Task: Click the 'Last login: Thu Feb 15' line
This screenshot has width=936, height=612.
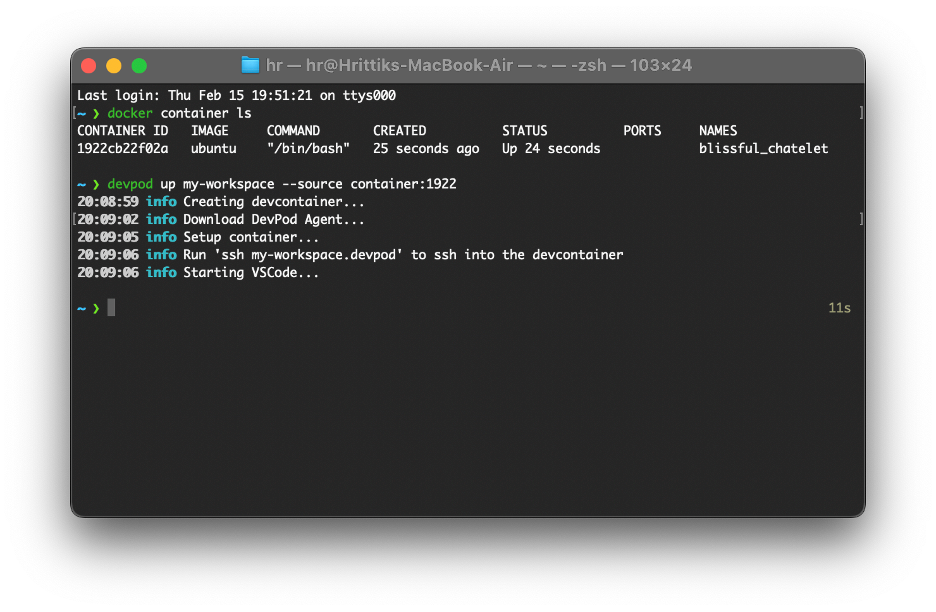Action: coord(236,96)
